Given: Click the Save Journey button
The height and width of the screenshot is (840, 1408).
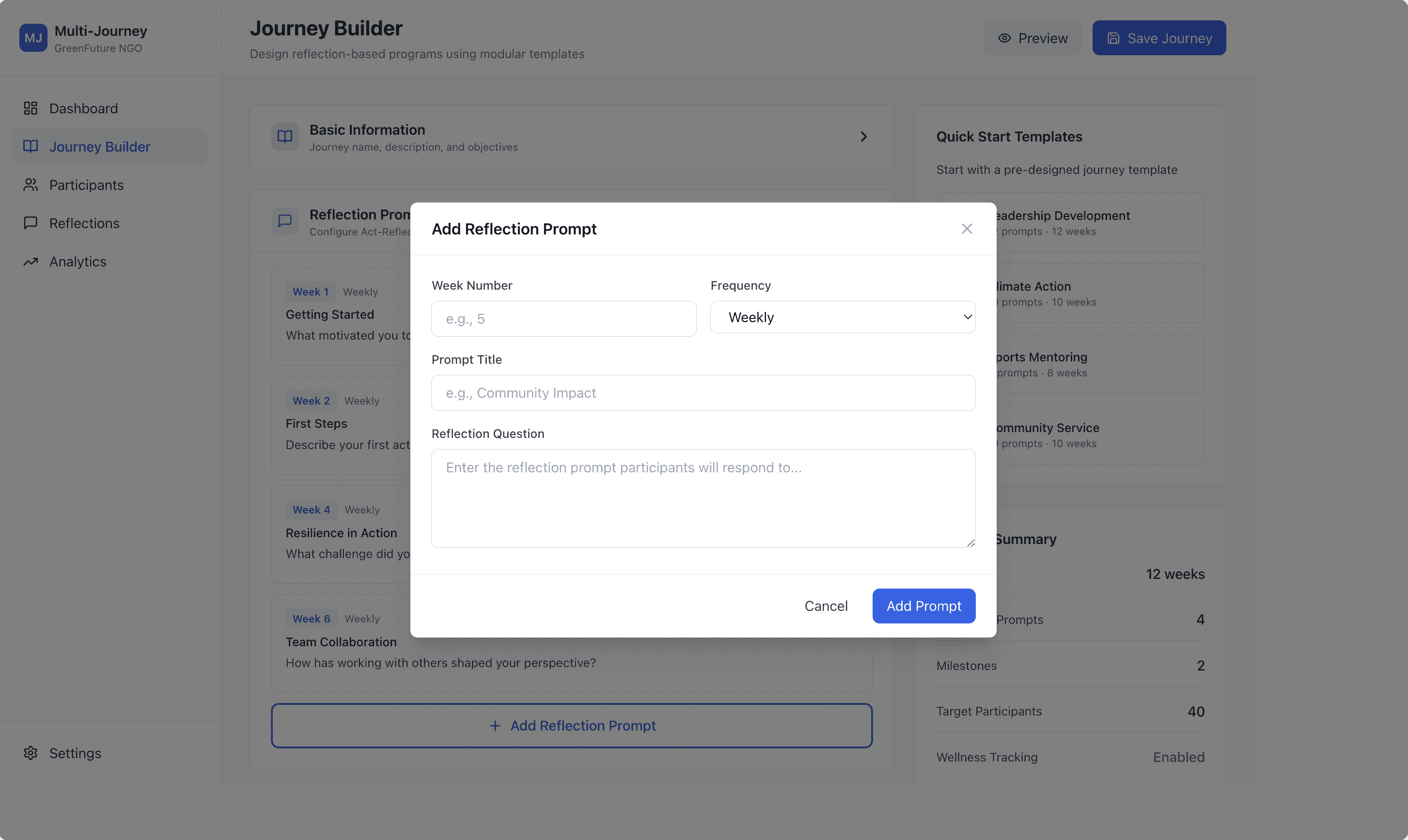Looking at the screenshot, I should [1158, 38].
